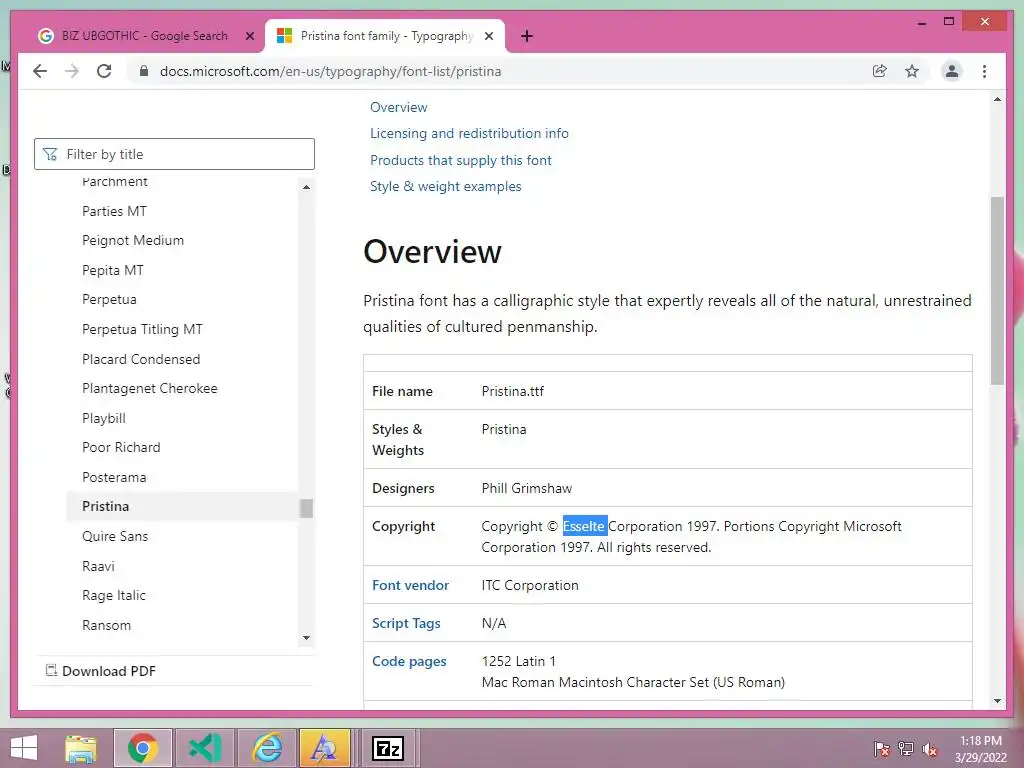Viewport: 1024px width, 768px height.
Task: Close the BIZ UBGOTHIC Google Search tab
Action: [x=249, y=36]
